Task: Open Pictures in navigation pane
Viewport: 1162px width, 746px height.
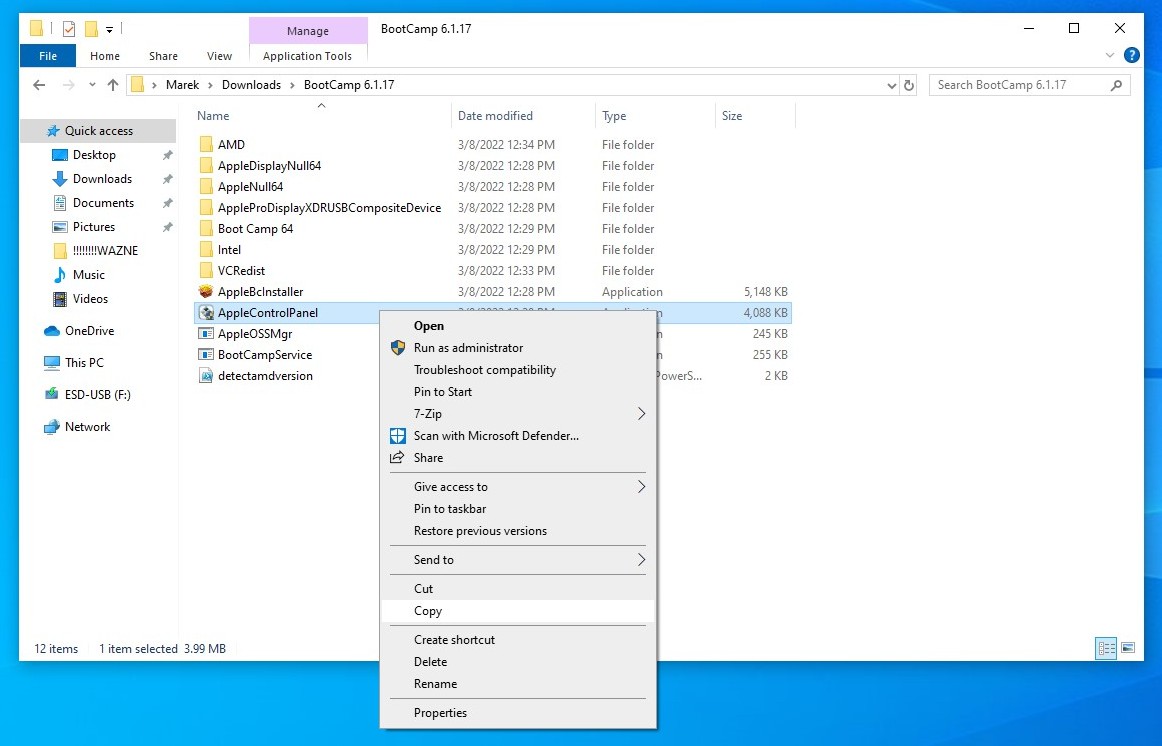Action: tap(93, 227)
